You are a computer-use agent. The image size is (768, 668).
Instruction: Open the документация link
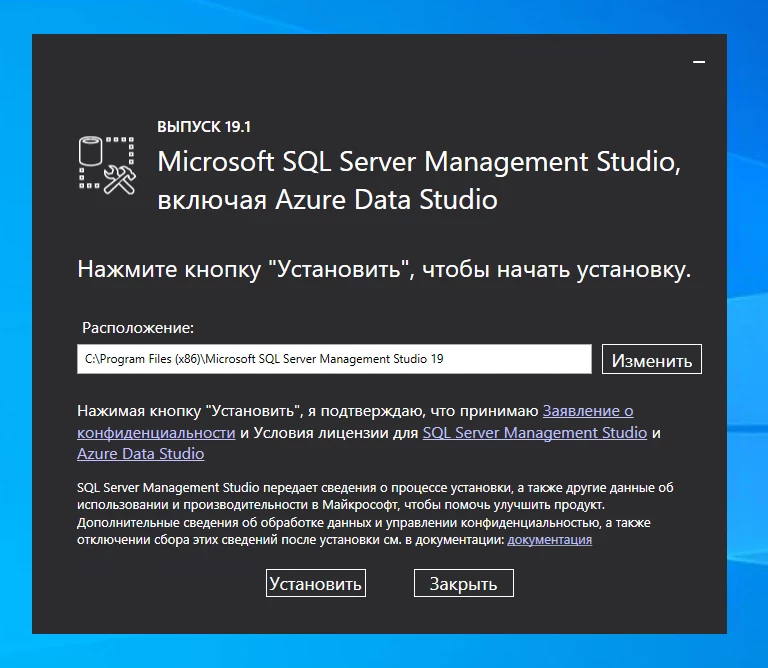pos(549,540)
